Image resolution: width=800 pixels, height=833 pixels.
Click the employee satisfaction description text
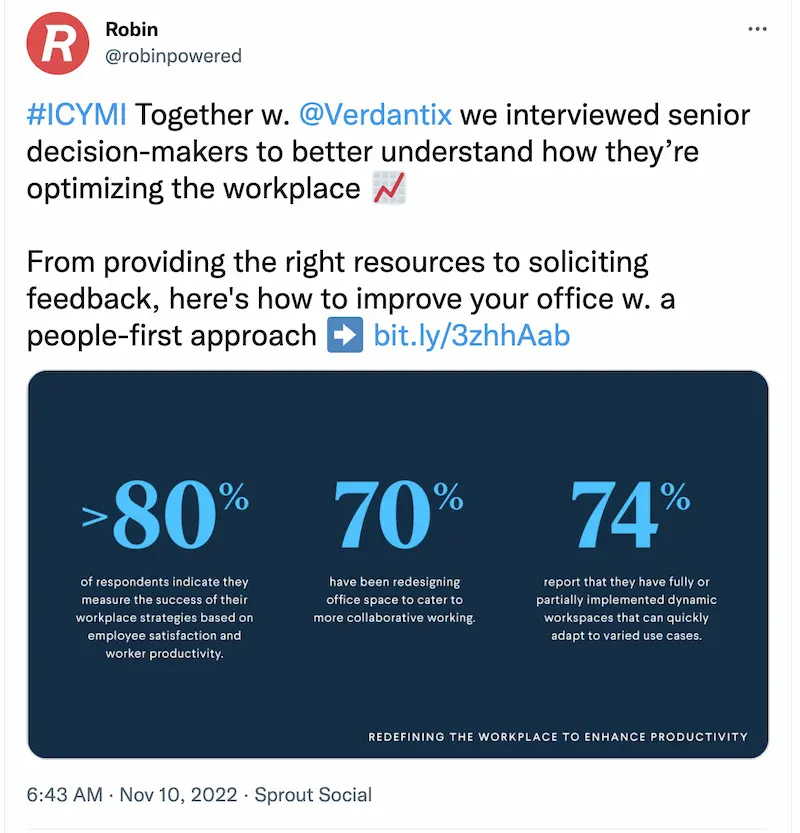click(165, 617)
